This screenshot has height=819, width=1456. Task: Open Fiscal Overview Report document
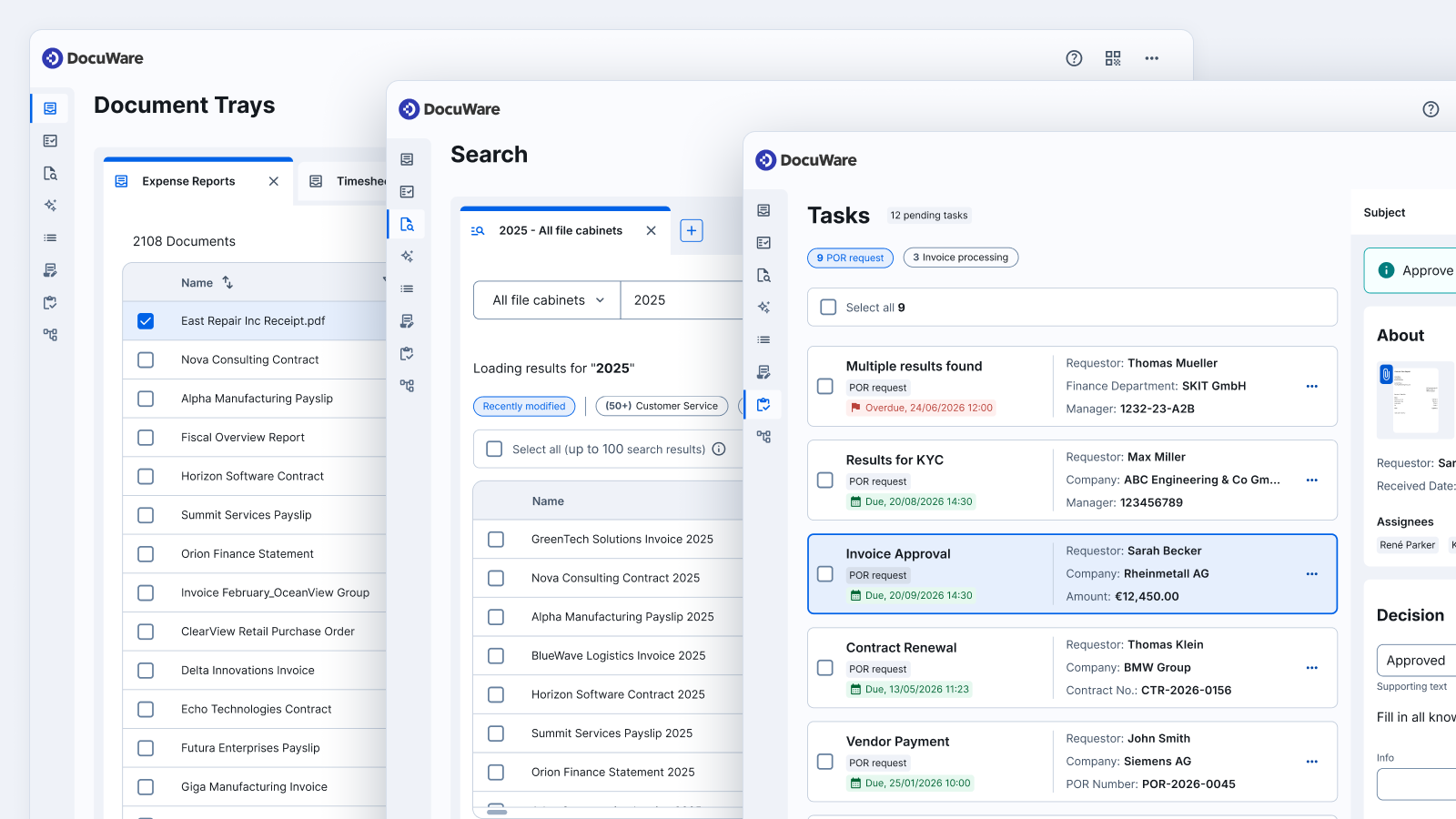243,438
